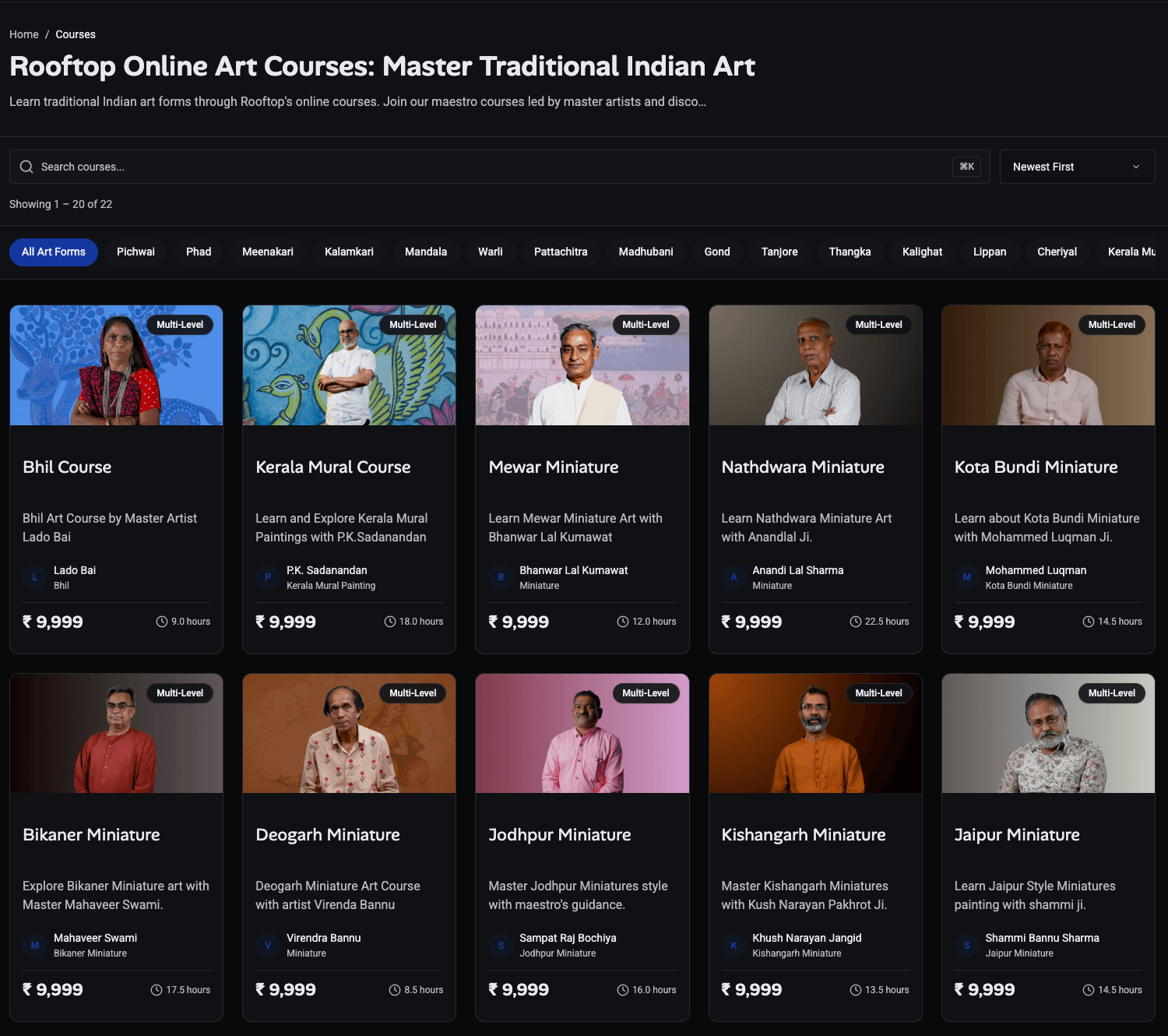Open the Kishangarh Miniature course title
The height and width of the screenshot is (1036, 1168).
(x=804, y=835)
